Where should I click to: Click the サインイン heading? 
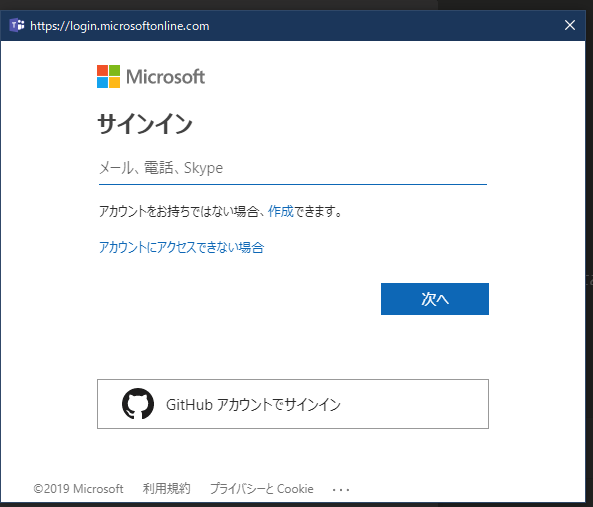click(x=145, y=124)
